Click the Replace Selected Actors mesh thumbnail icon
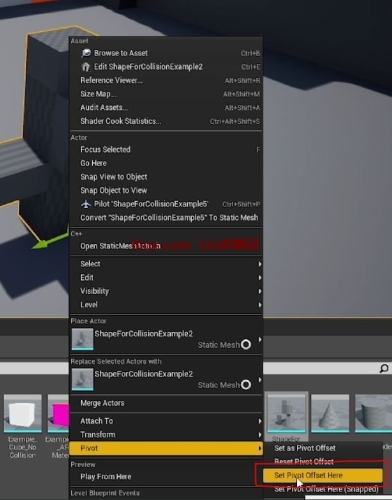Image resolution: width=392 pixels, height=500 pixels. tap(82, 379)
